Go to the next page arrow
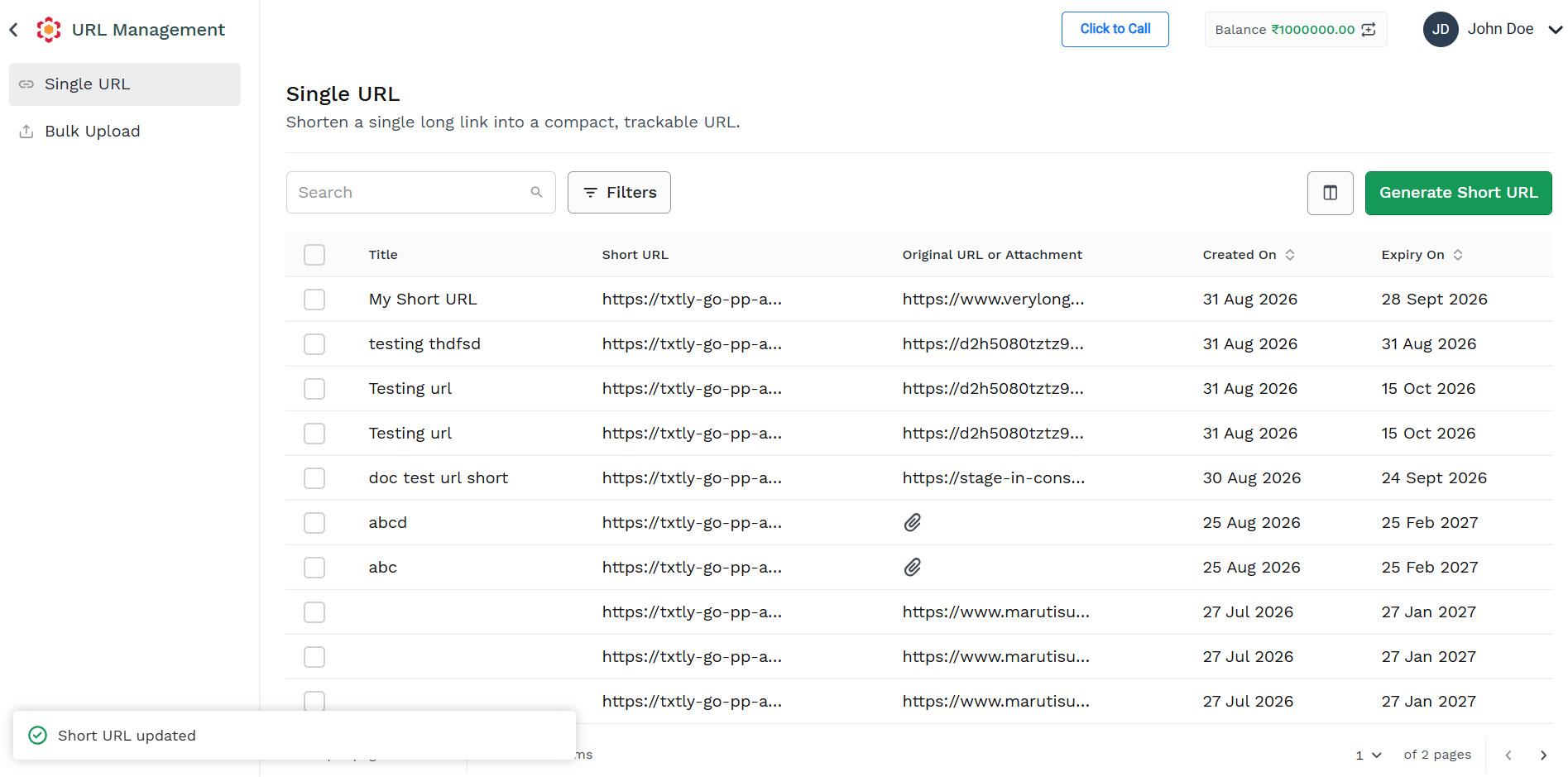 pyautogui.click(x=1543, y=755)
